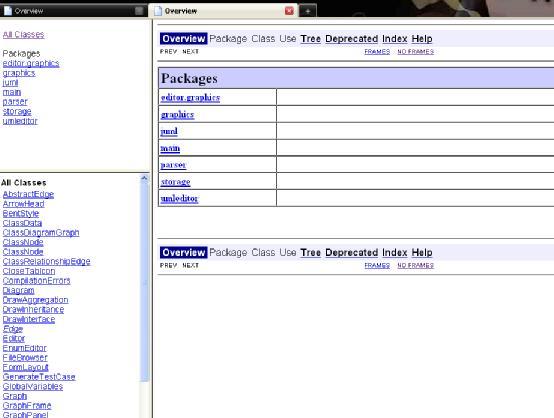Open the Editor class link
Image resolution: width=554 pixels, height=418 pixels.
click(x=14, y=338)
